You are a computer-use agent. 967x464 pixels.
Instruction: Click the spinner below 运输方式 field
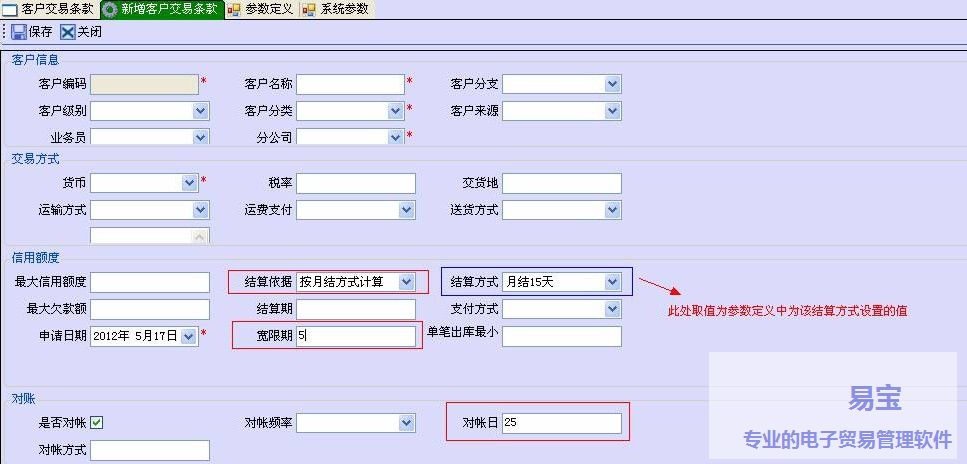click(200, 237)
